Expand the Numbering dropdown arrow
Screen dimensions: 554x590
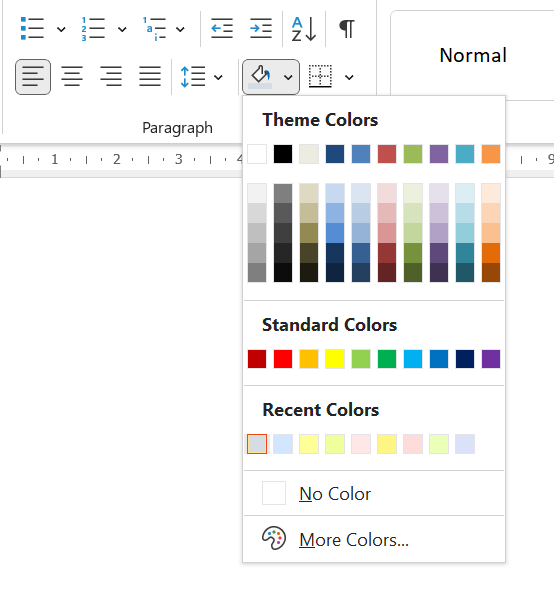[x=122, y=29]
